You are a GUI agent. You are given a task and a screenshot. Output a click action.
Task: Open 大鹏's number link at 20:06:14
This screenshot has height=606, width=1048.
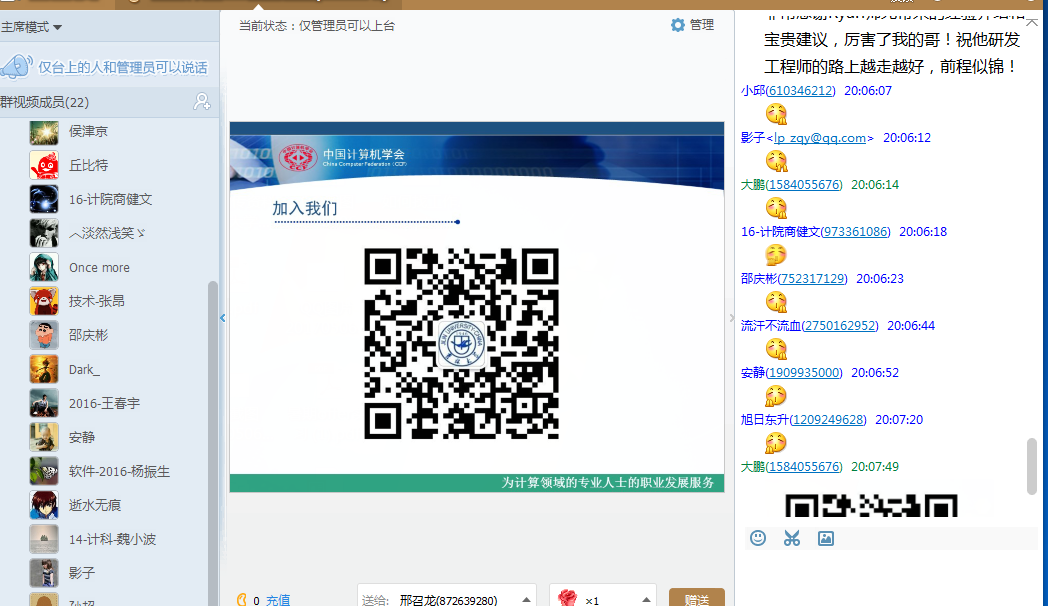pos(803,184)
